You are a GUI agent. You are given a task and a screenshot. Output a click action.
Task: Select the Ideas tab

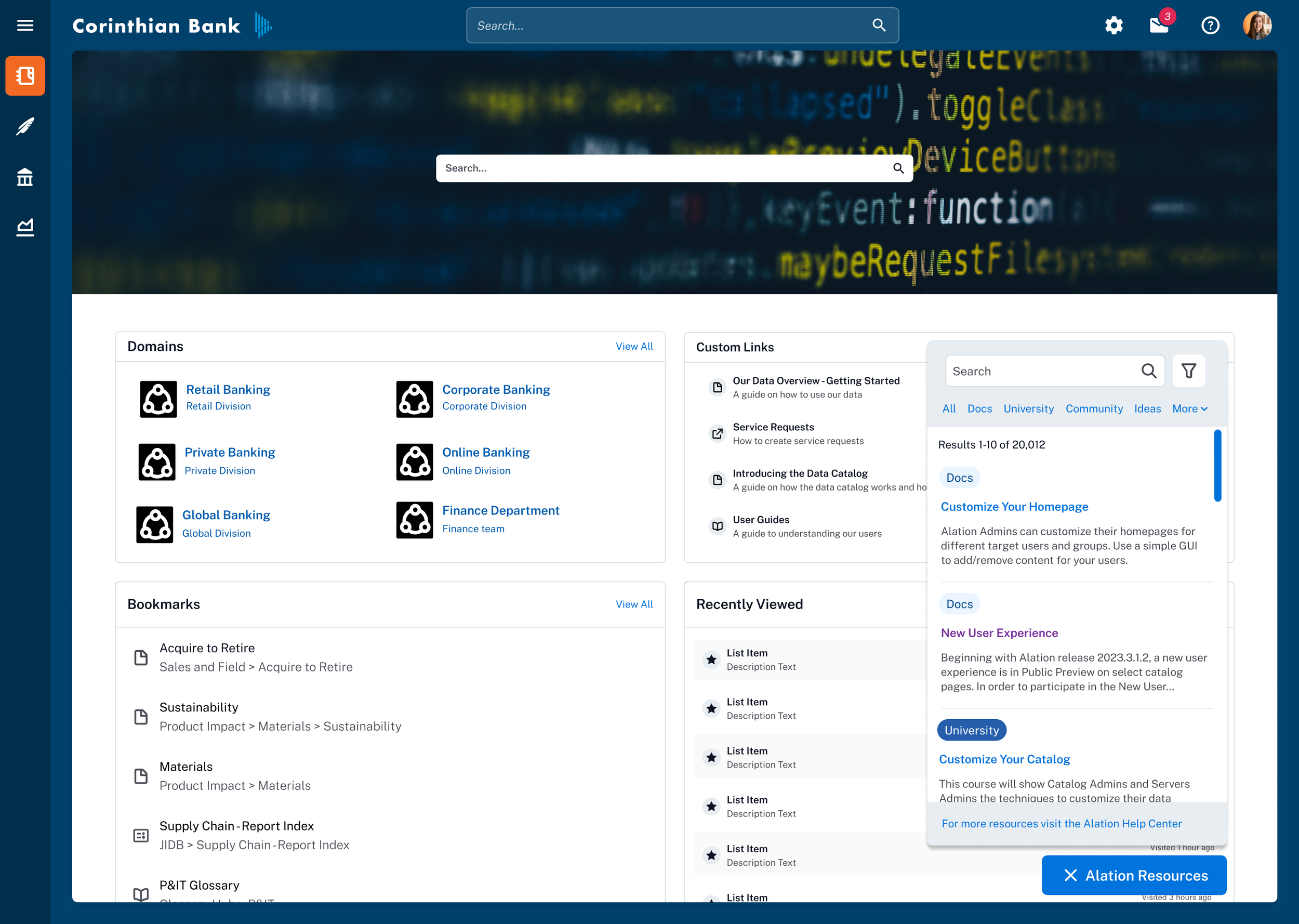(1147, 408)
